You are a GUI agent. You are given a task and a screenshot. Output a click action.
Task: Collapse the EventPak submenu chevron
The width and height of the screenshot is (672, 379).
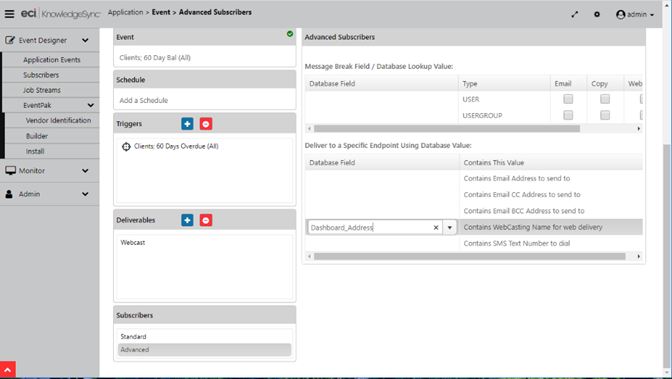(90, 105)
